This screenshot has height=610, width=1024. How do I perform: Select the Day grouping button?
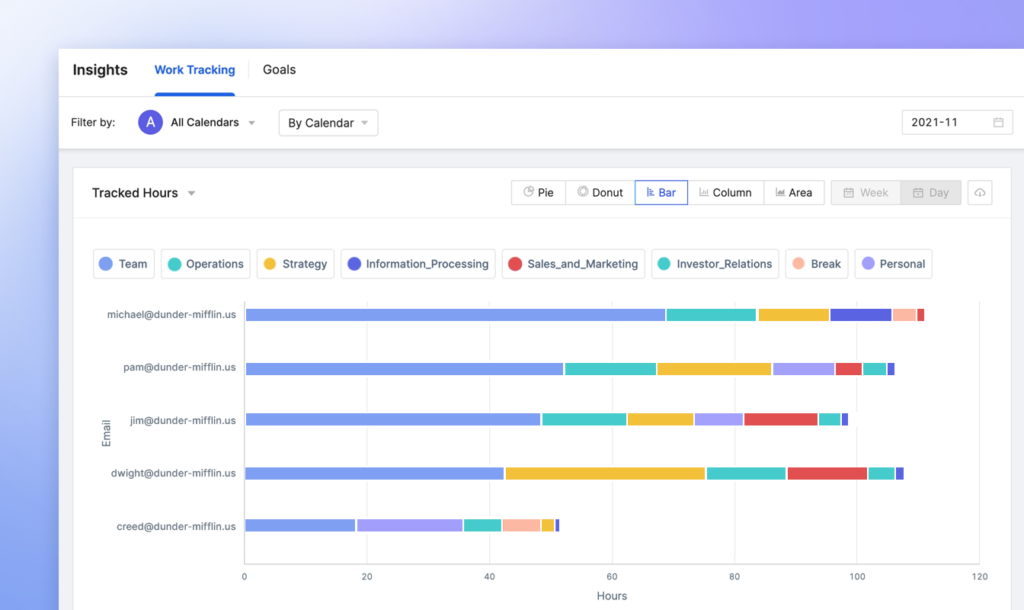click(930, 193)
